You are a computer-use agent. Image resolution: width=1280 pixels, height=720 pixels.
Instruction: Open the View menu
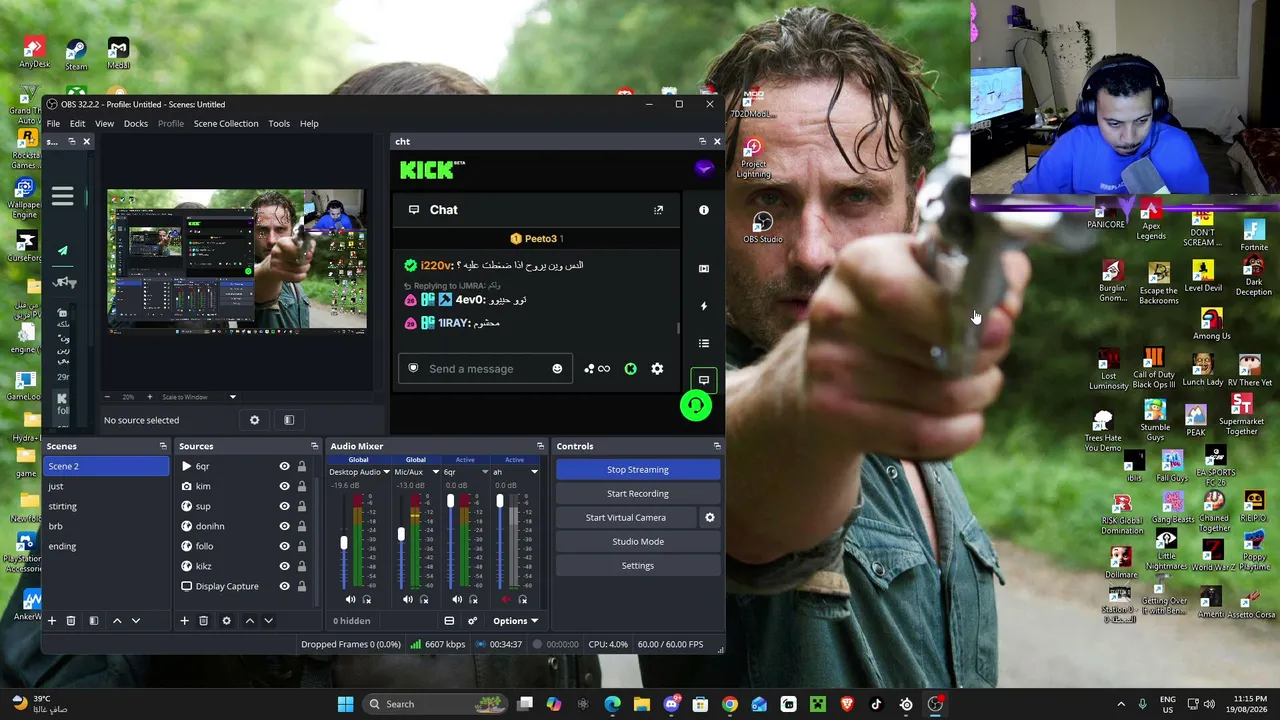104,124
